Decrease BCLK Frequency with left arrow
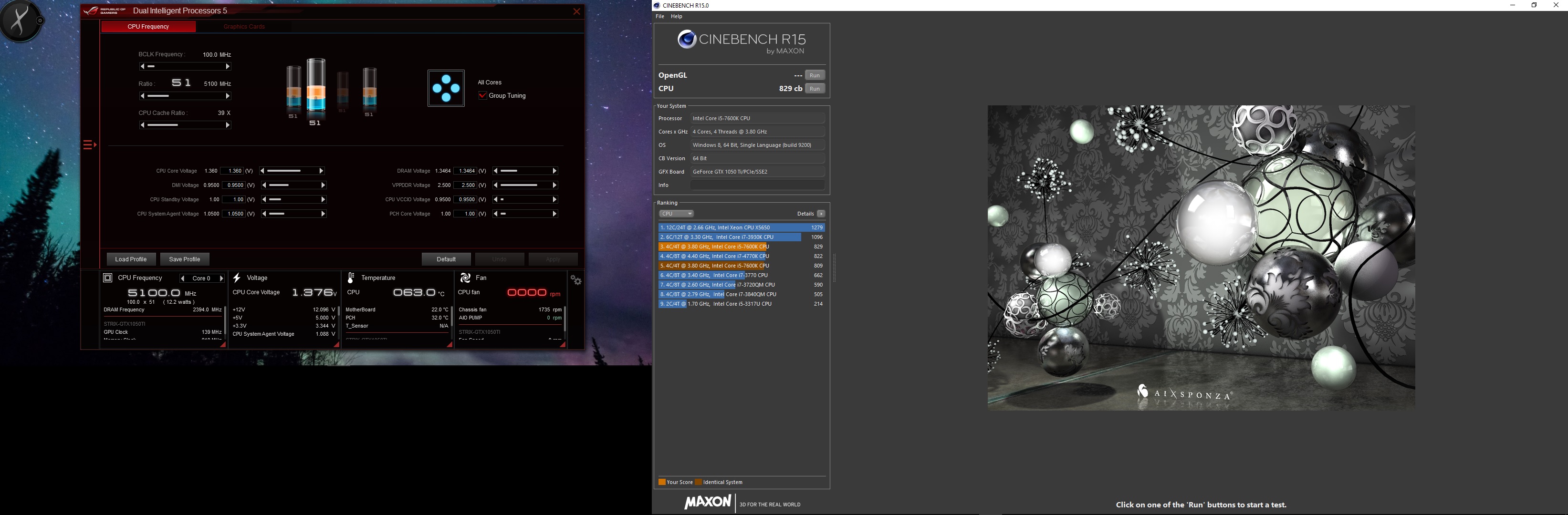Screen dimensions: 1568x515 (142, 66)
